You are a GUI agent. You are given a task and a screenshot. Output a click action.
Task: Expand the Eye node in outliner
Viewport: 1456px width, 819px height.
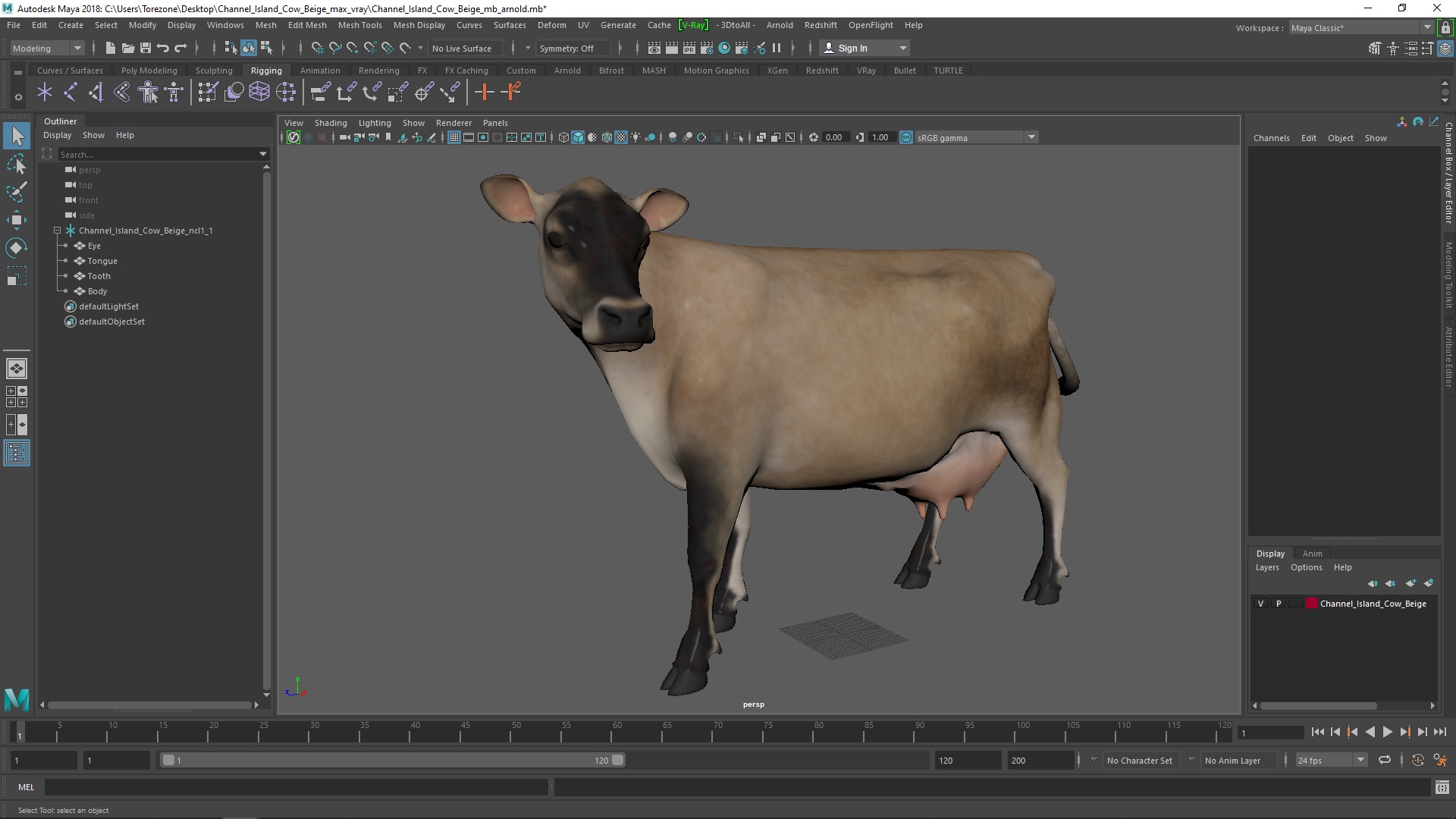pos(67,245)
